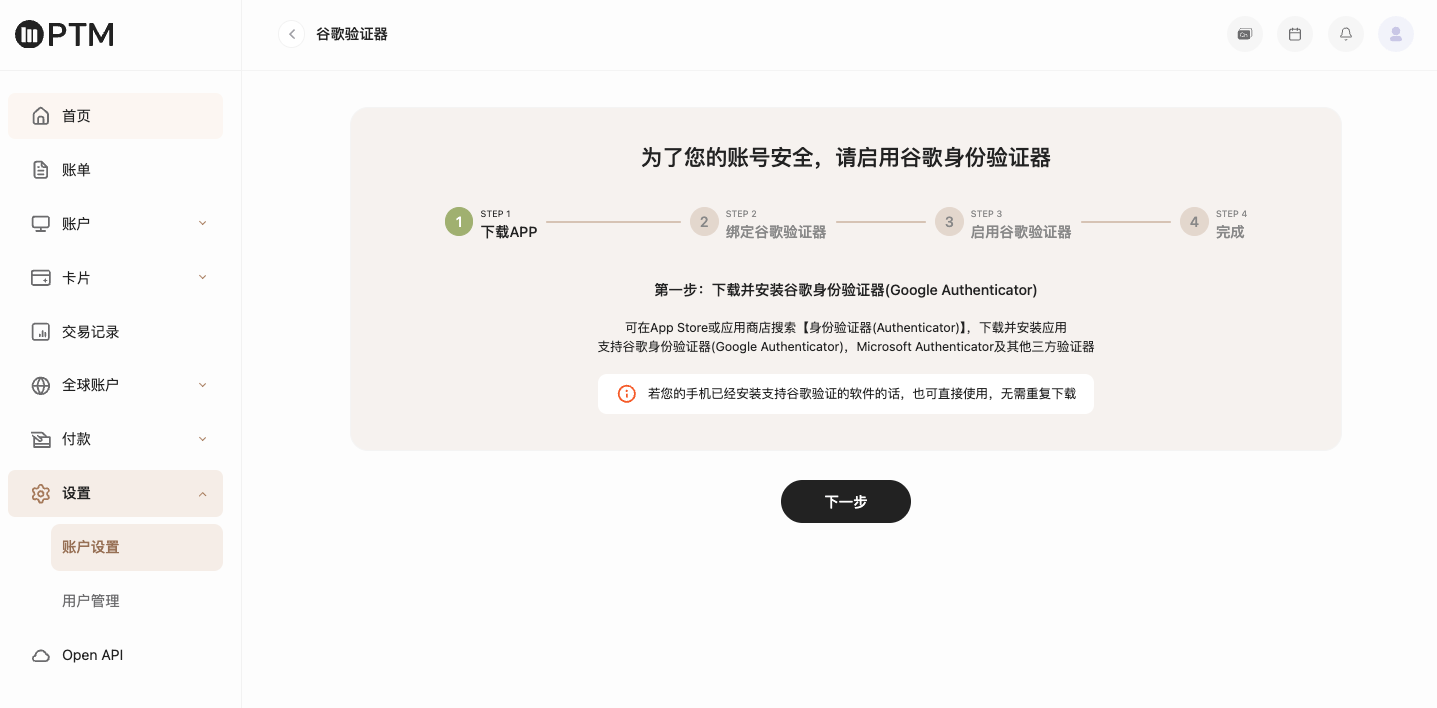
Task: Click the globe icon next to 全球账户
Action: click(x=41, y=385)
